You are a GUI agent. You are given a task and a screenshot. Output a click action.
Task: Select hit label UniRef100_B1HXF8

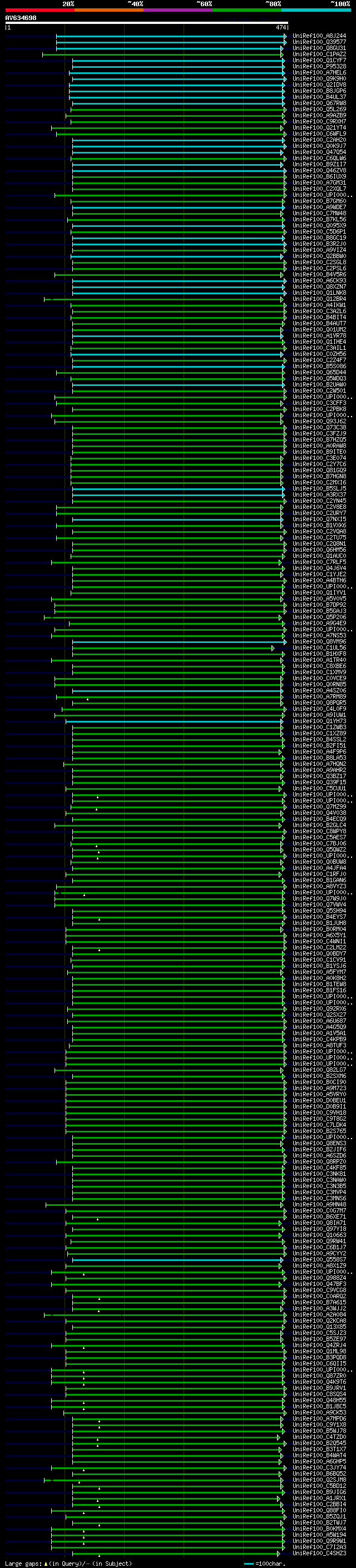pos(319,654)
